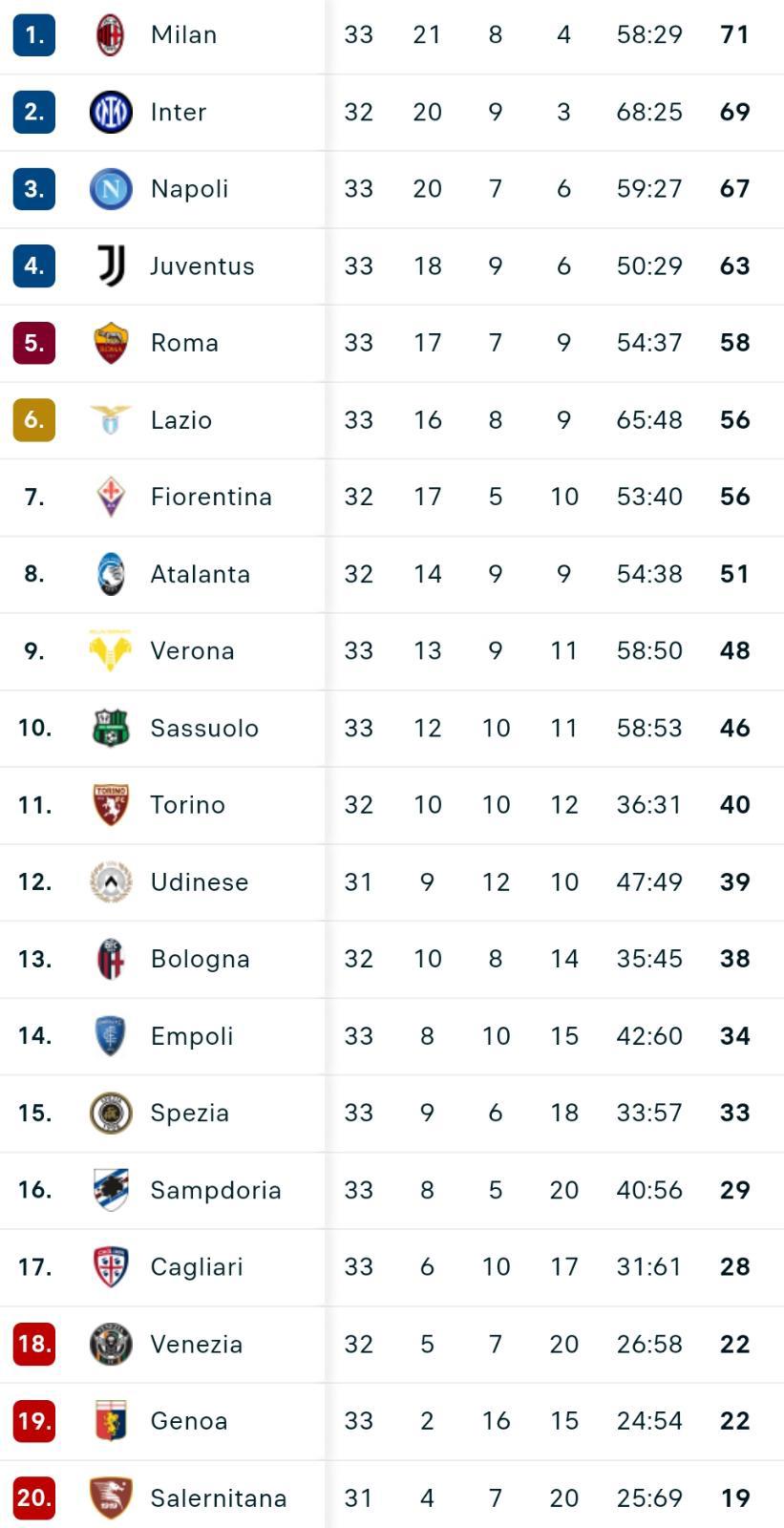Viewport: 784px width, 1528px height.
Task: Click the Inter club crest
Action: coord(111,112)
